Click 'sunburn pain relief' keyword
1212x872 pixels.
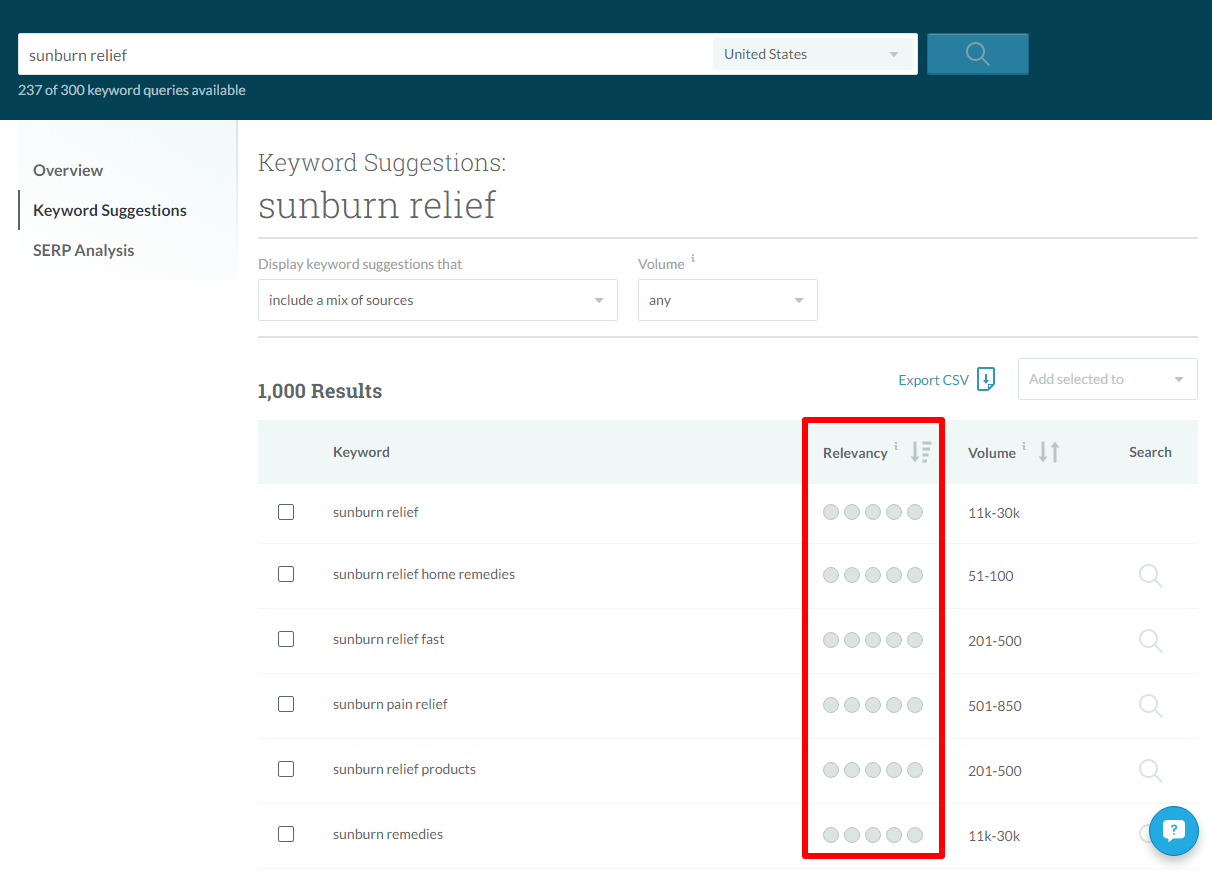390,704
